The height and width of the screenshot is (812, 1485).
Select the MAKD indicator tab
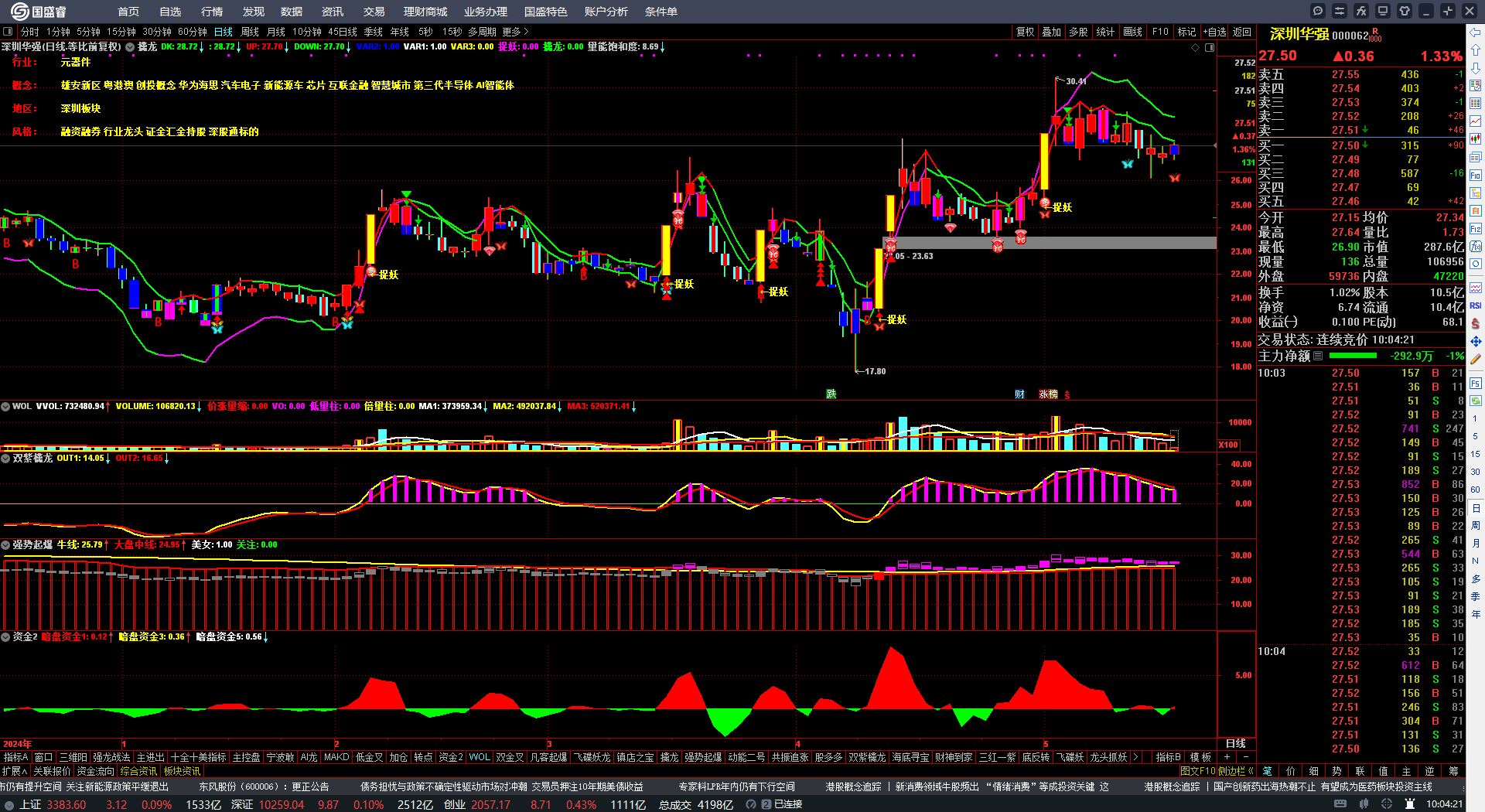336,757
